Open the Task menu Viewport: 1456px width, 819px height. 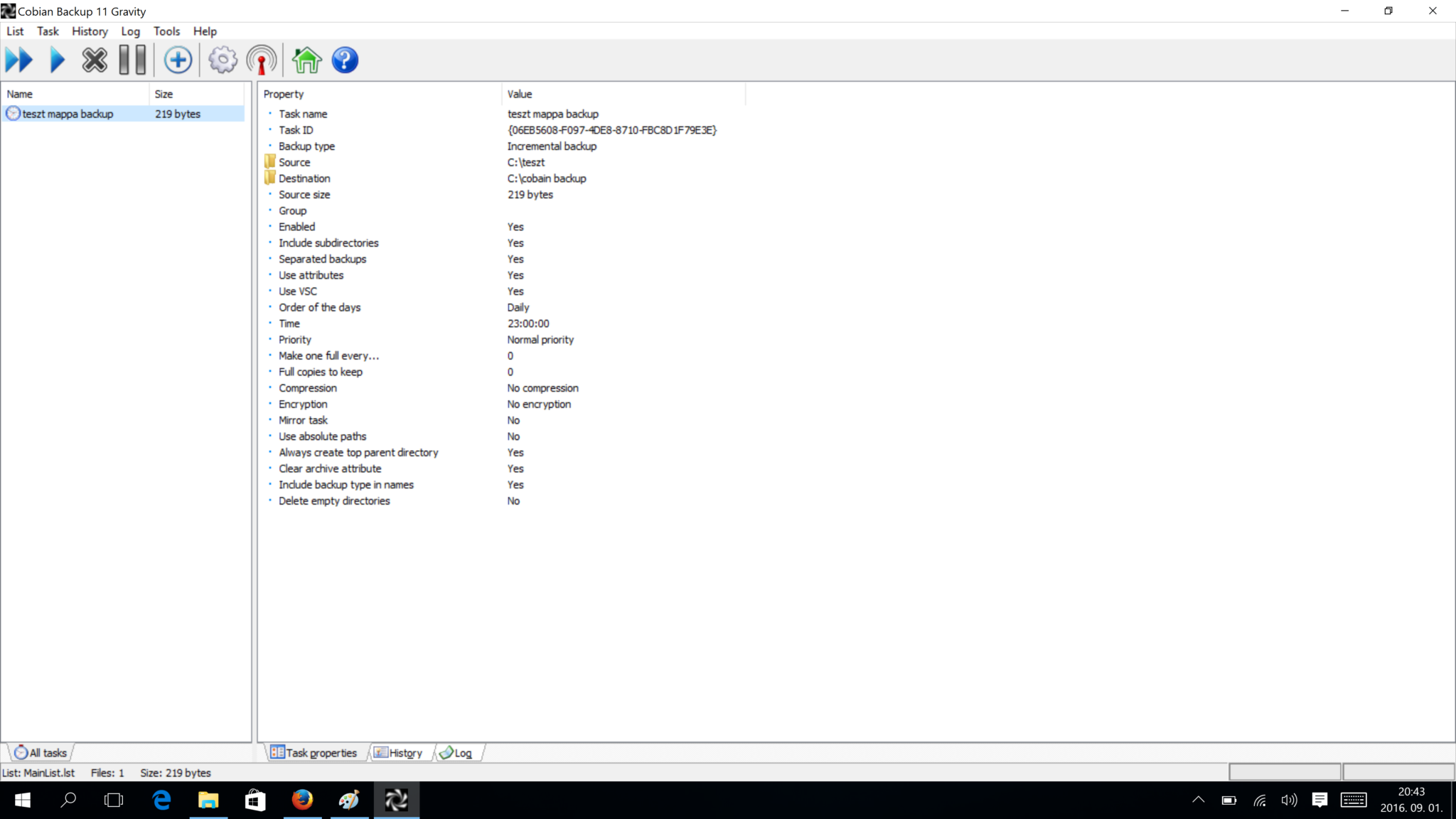pyautogui.click(x=47, y=31)
